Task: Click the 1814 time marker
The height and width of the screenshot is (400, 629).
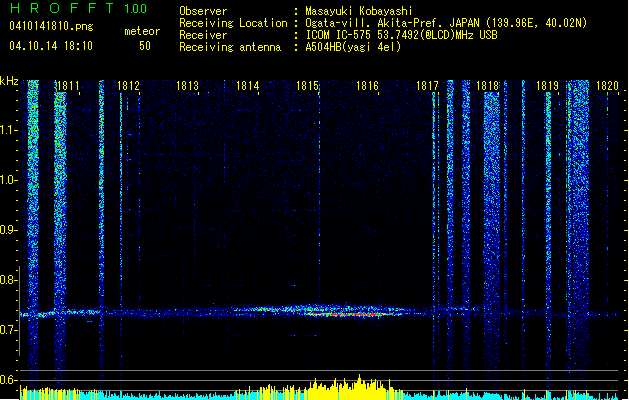Action: (x=248, y=86)
